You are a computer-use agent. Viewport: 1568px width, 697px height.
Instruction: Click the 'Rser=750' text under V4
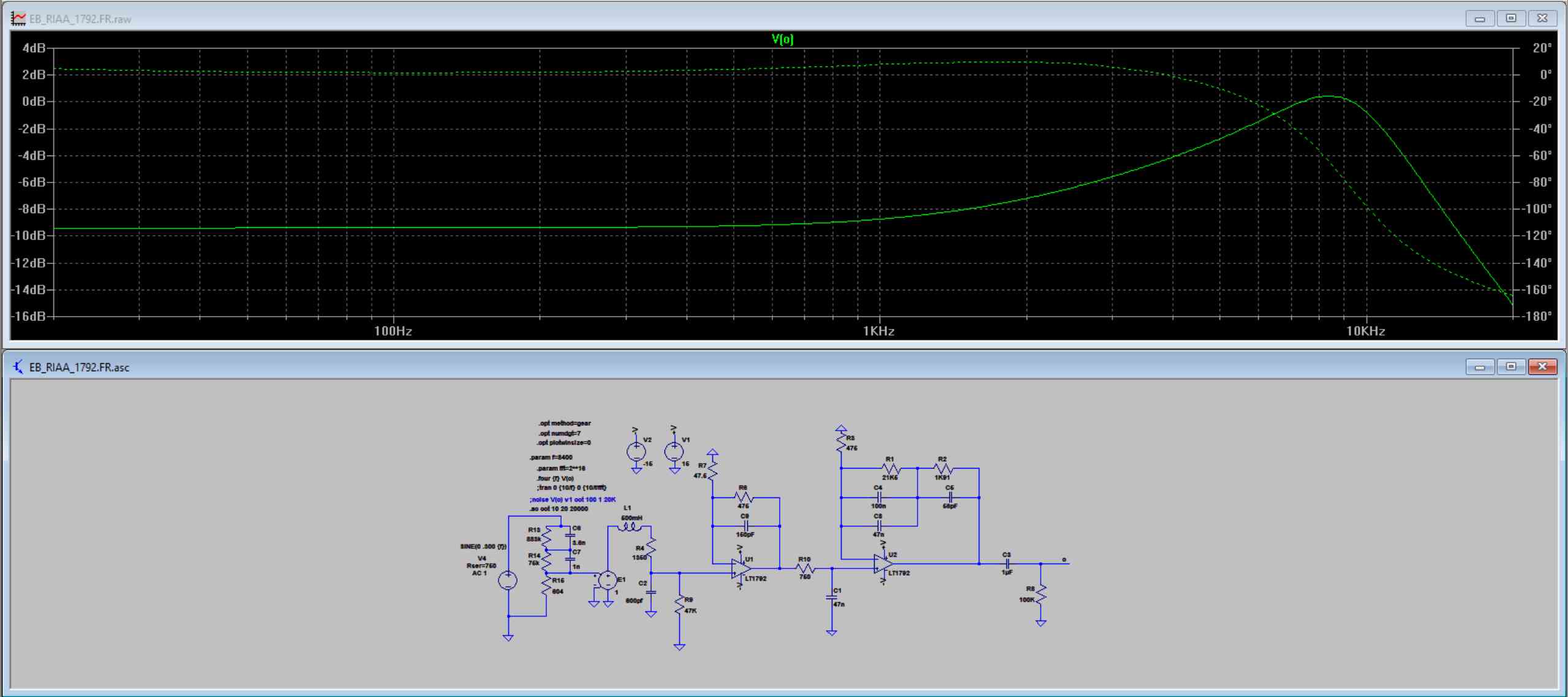(x=481, y=566)
